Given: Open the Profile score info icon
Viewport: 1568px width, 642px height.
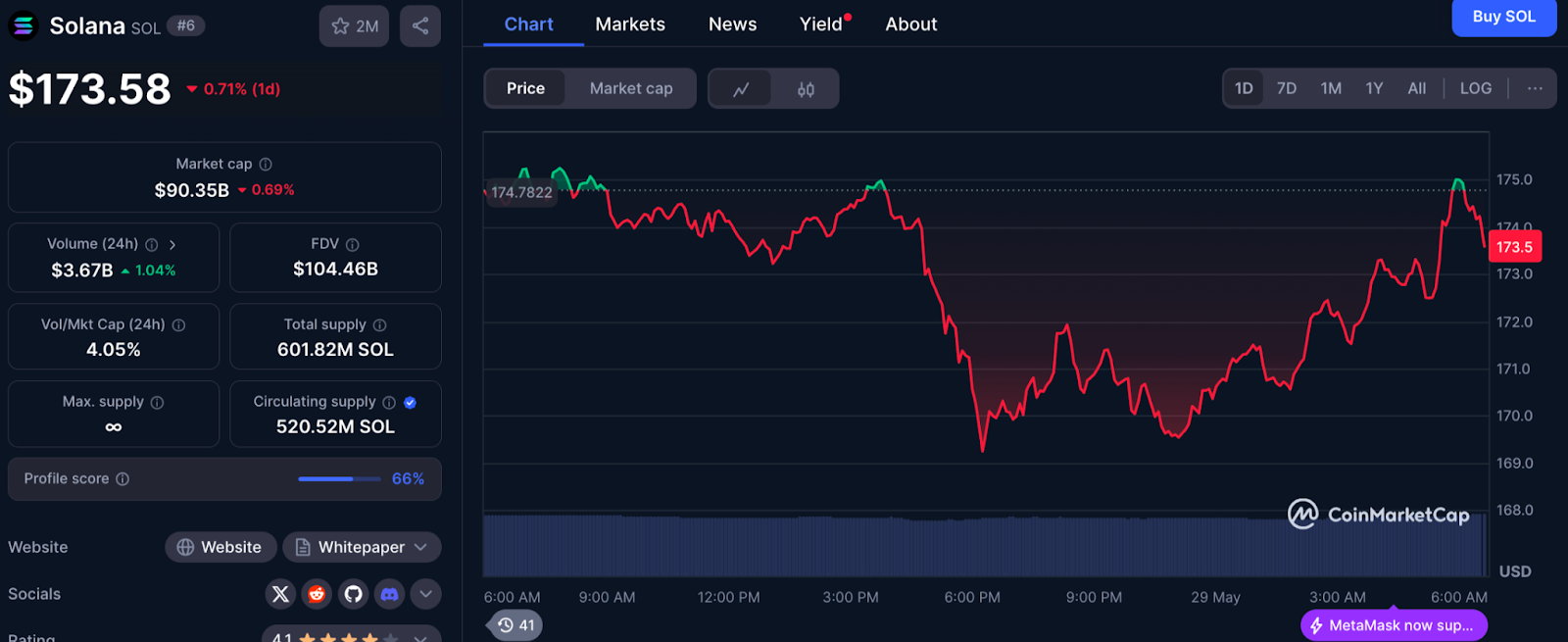Looking at the screenshot, I should pyautogui.click(x=122, y=479).
